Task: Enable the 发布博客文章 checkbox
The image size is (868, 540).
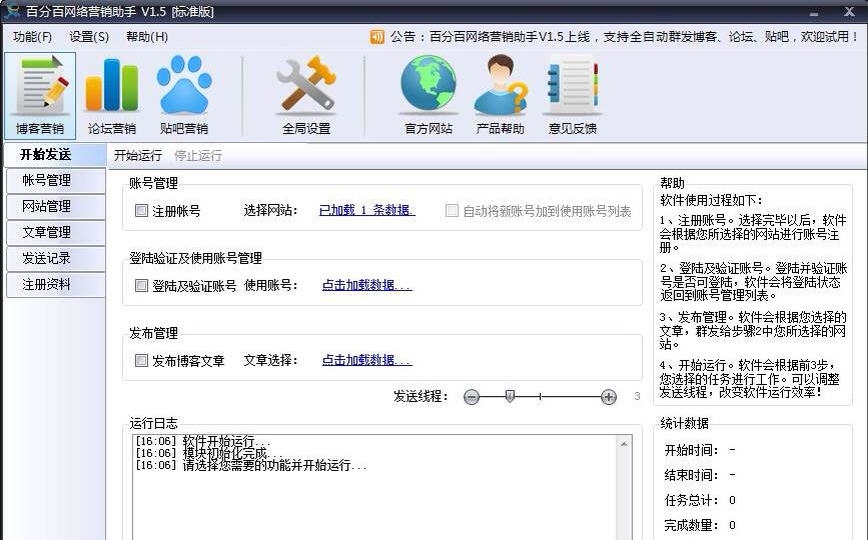Action: (x=141, y=361)
